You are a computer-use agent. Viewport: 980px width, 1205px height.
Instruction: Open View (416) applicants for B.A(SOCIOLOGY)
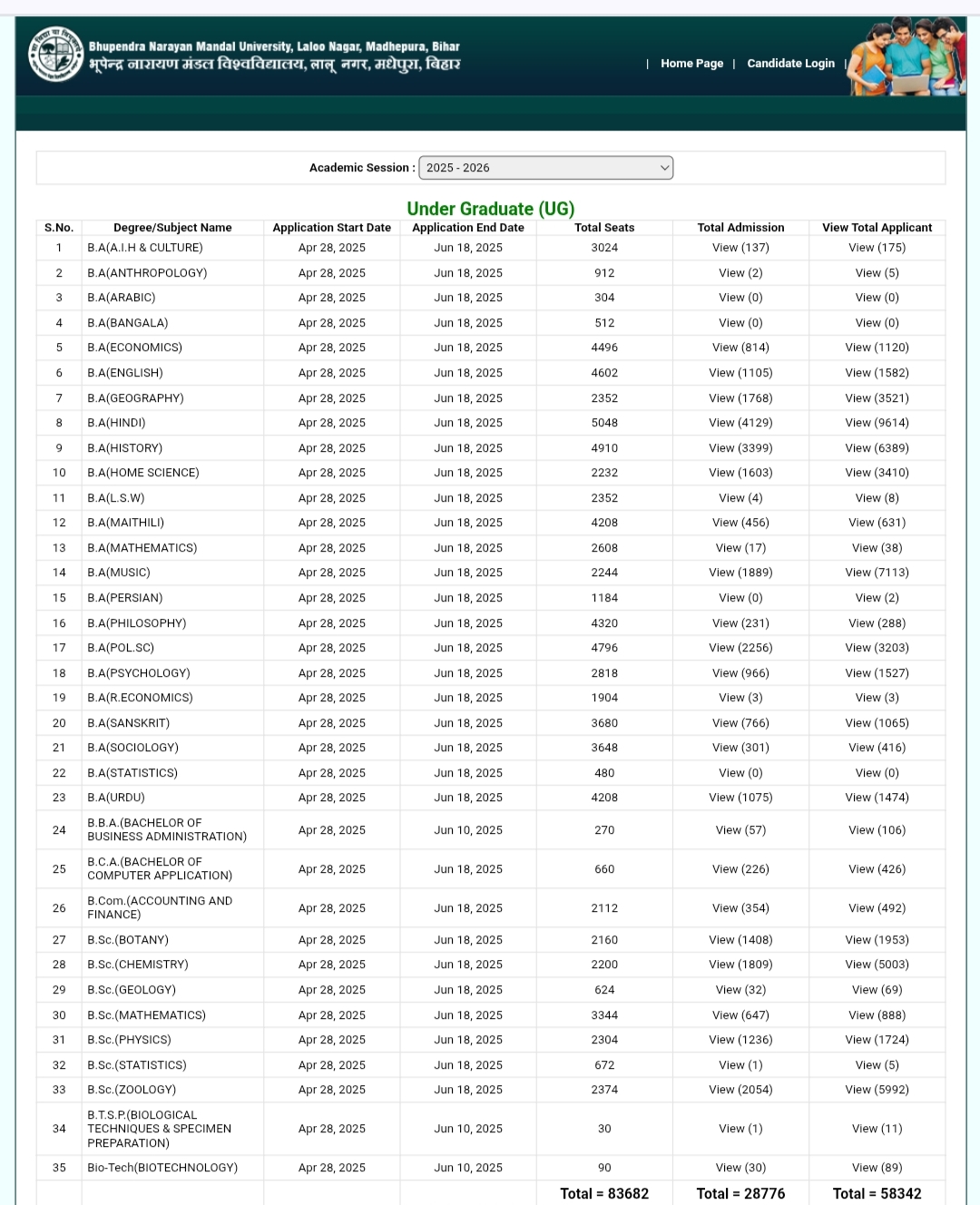[x=877, y=748]
